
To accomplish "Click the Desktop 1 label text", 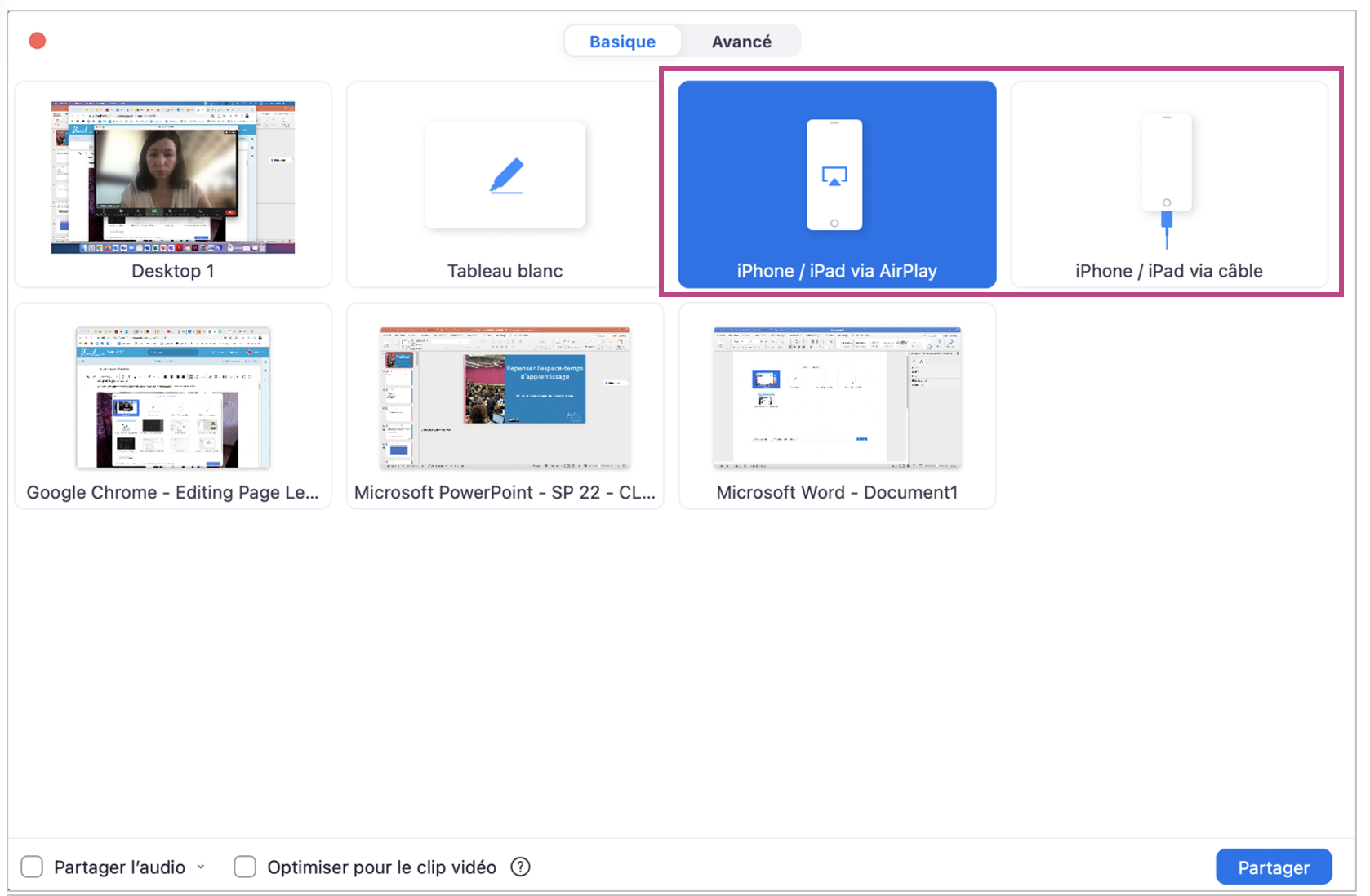I will (x=172, y=271).
